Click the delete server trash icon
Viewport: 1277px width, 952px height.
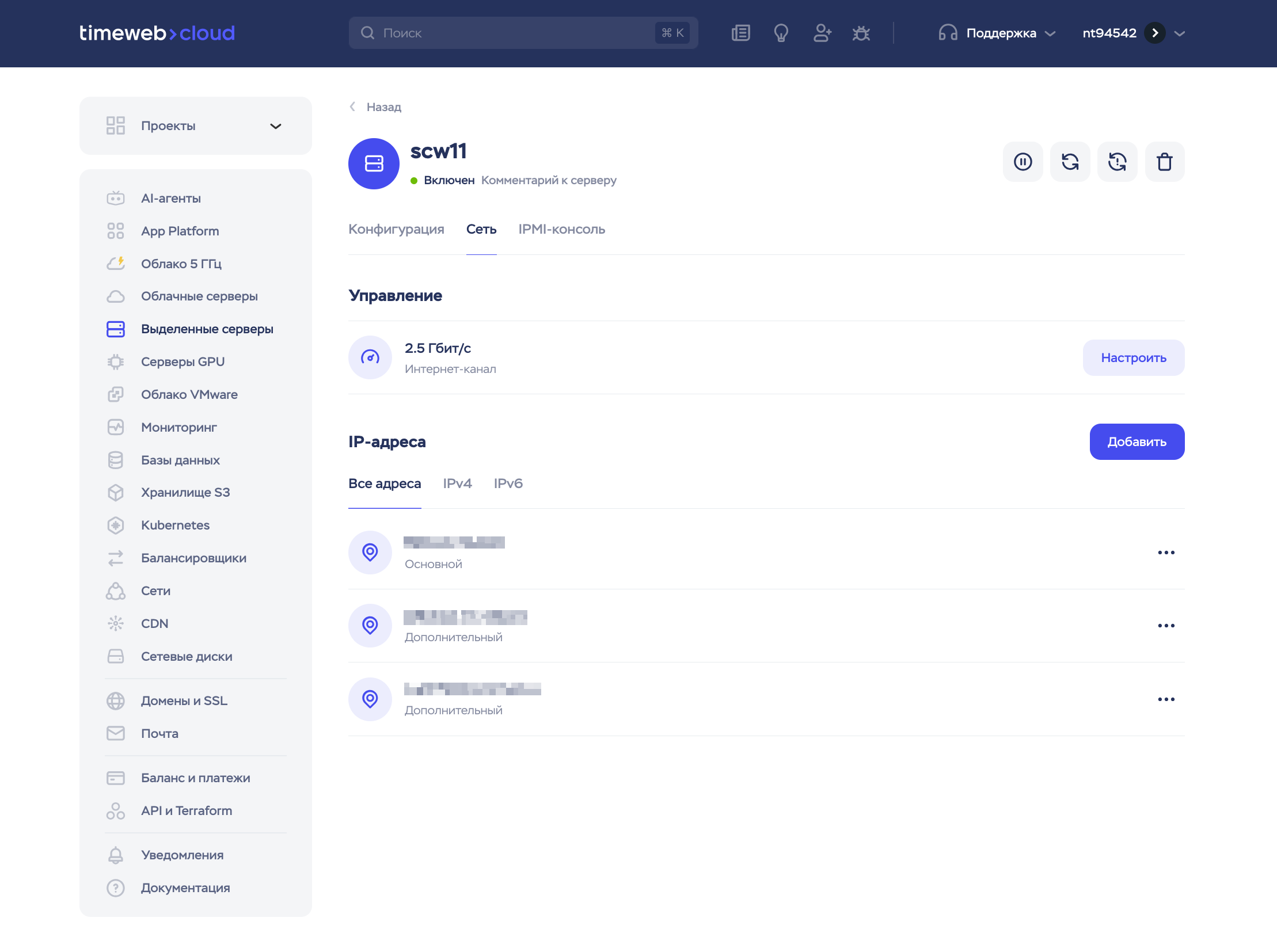pos(1165,162)
